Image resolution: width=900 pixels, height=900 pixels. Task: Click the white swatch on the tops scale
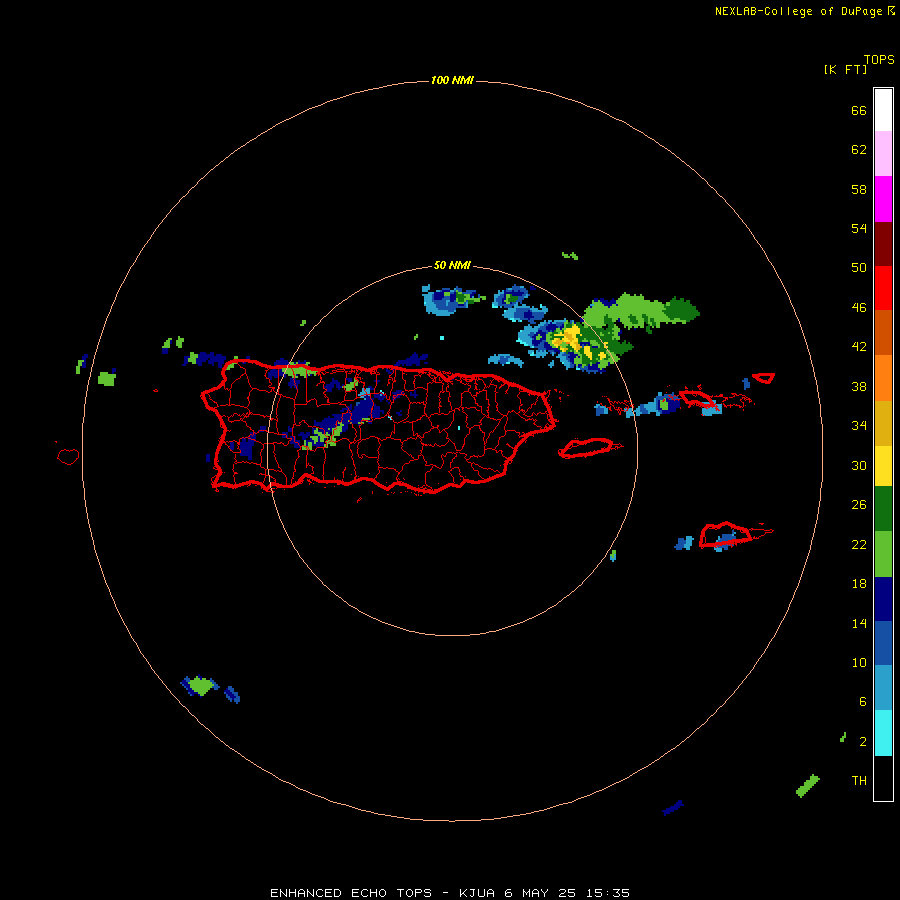point(883,110)
